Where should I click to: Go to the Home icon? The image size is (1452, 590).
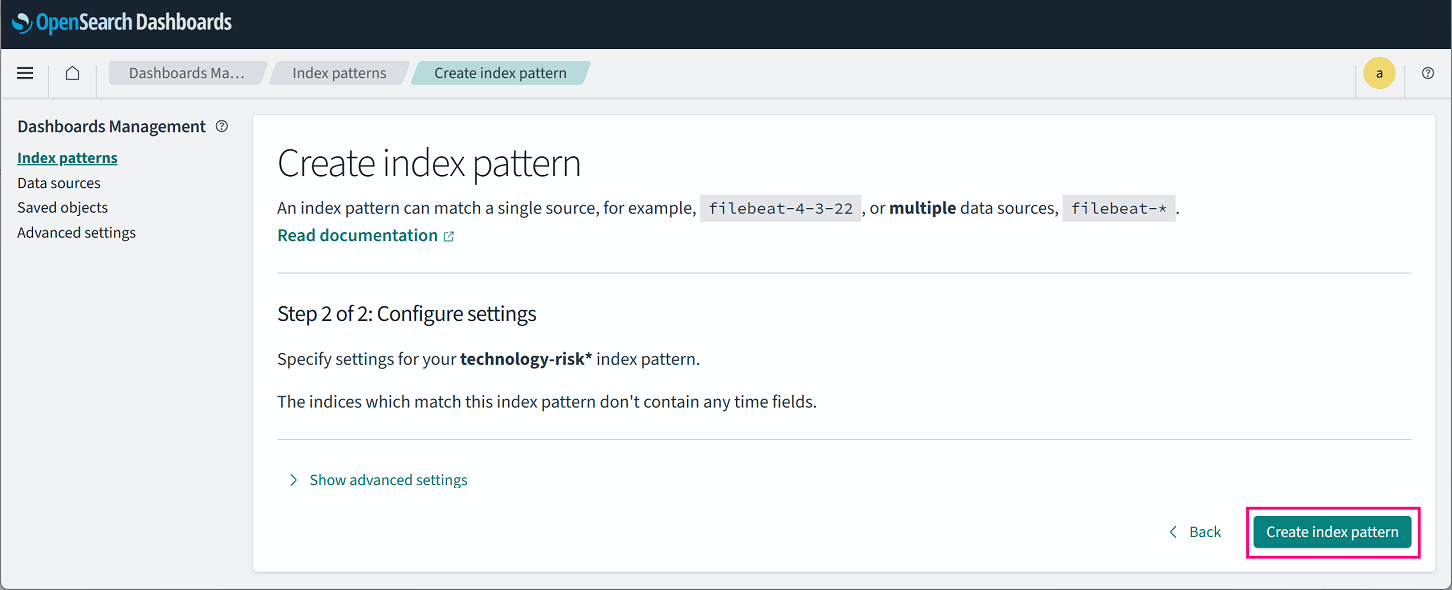point(72,73)
